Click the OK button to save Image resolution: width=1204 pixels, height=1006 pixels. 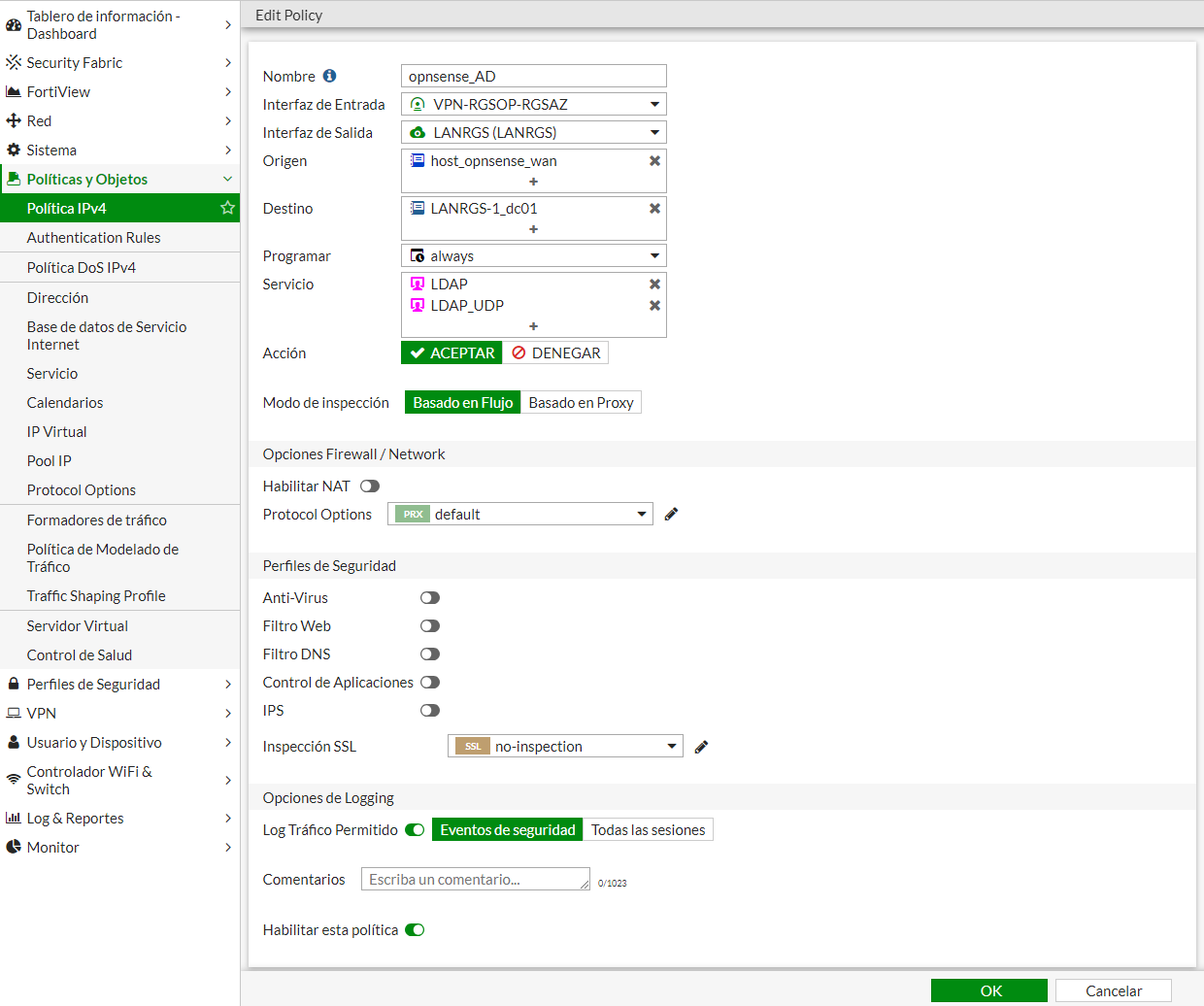click(x=989, y=990)
